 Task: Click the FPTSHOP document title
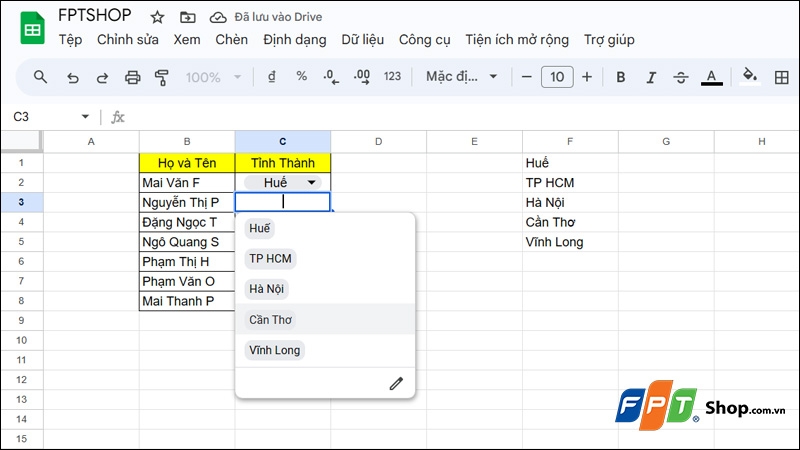point(94,15)
